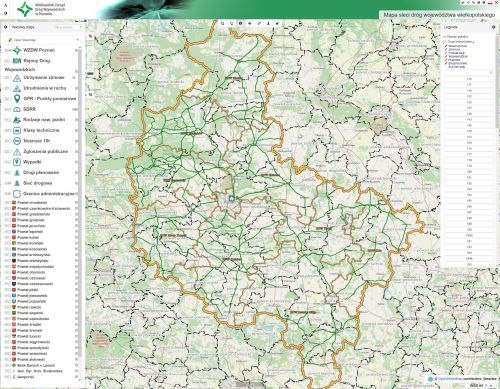Click the filter field in Warstwy mapy header

(68, 27)
